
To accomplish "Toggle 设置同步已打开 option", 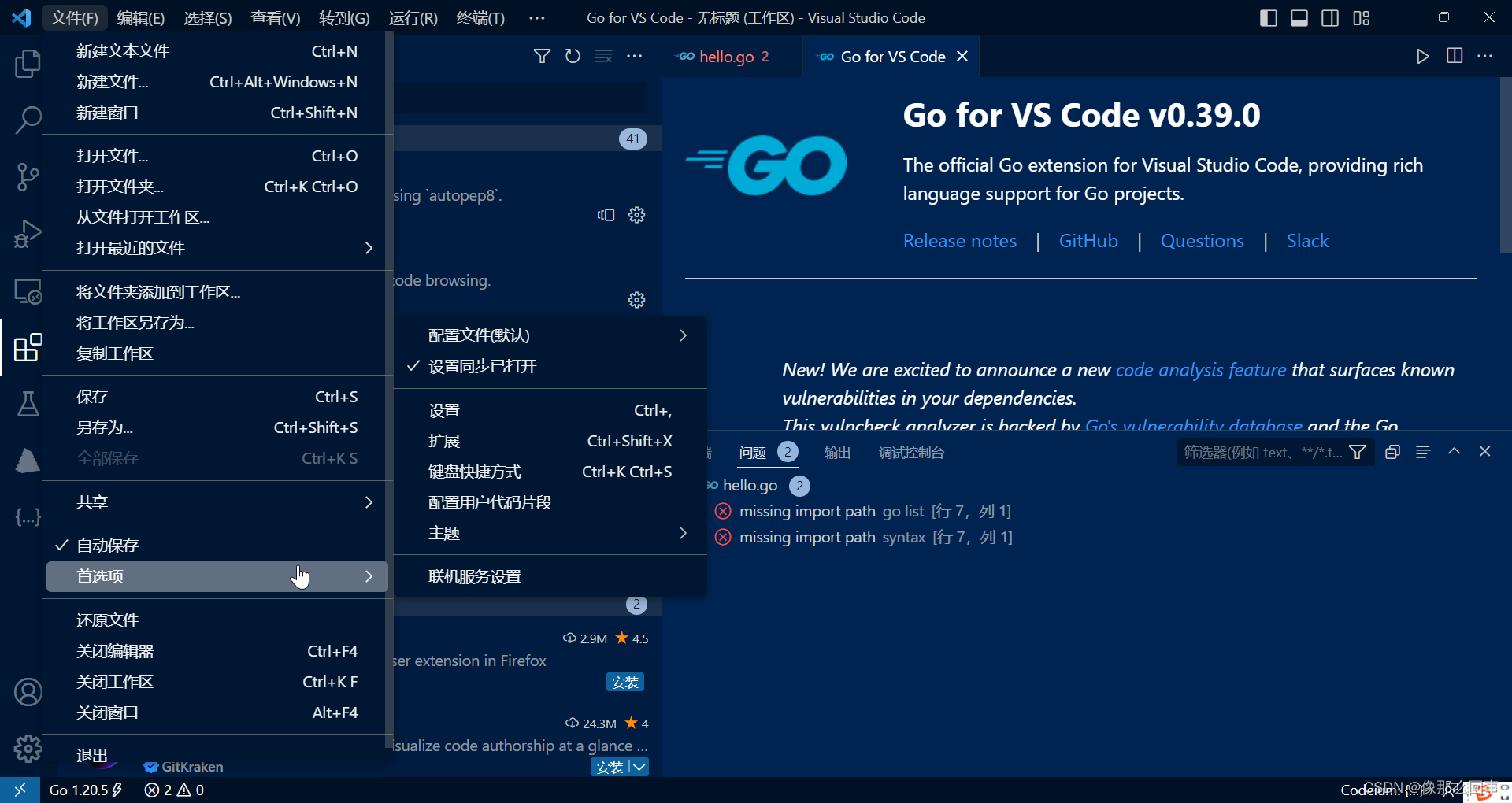I will [x=482, y=366].
